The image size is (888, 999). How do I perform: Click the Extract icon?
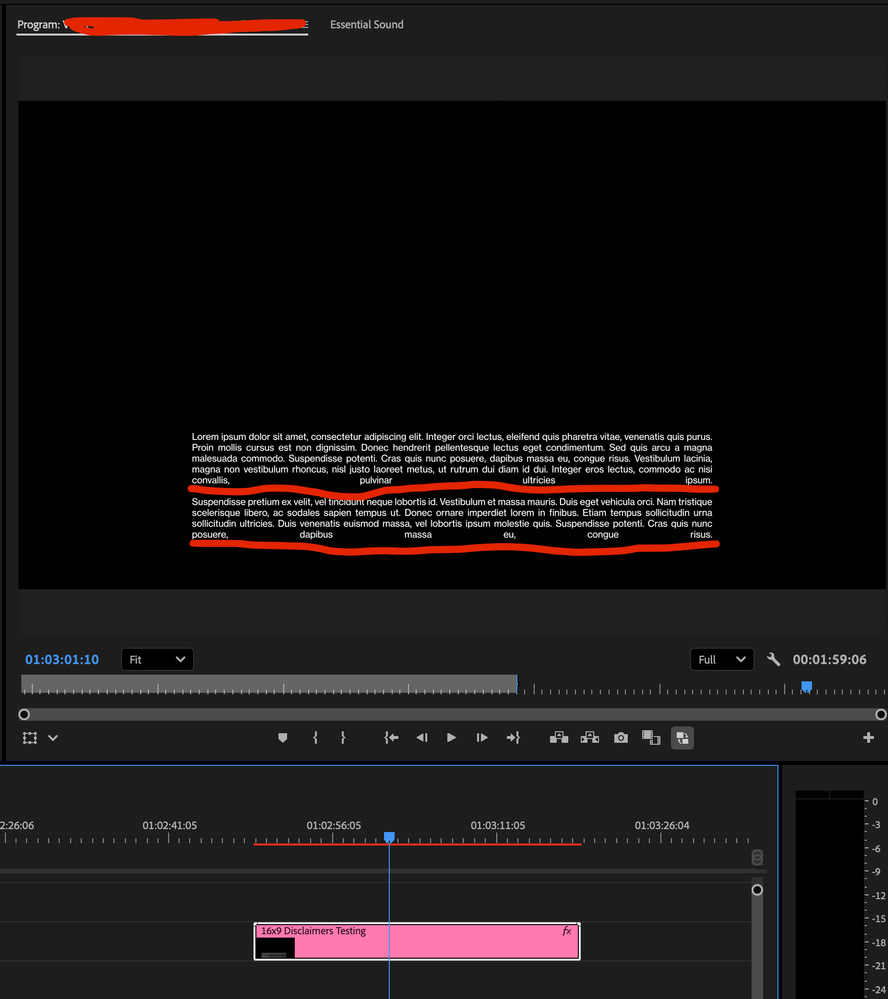point(589,737)
